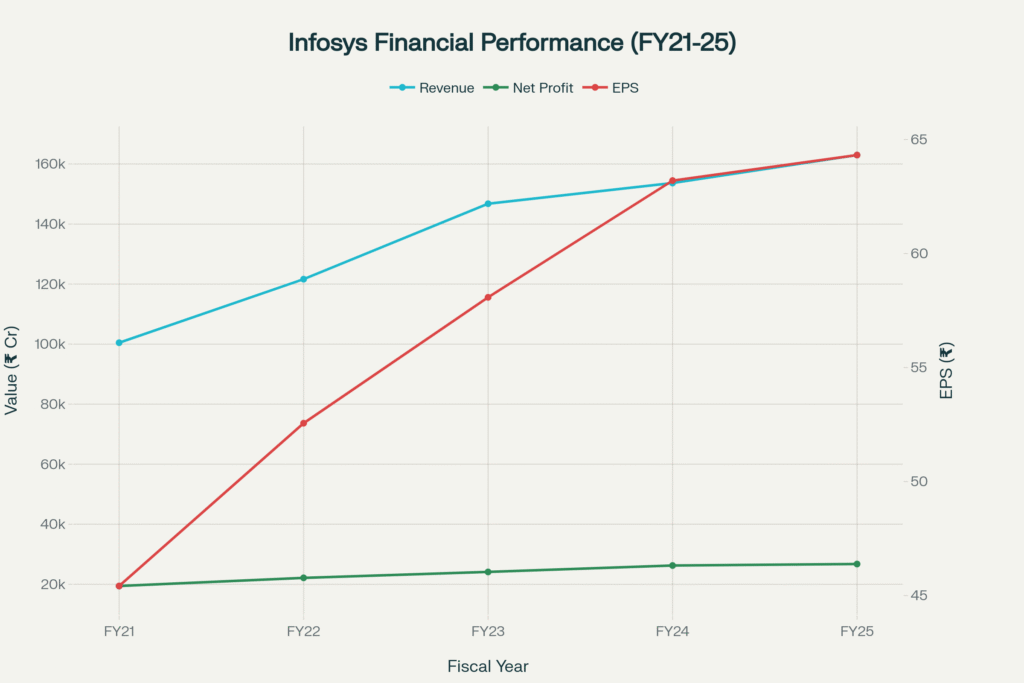Viewport: 1024px width, 683px height.
Task: Toggle the EPS legend entry
Action: pyautogui.click(x=611, y=87)
